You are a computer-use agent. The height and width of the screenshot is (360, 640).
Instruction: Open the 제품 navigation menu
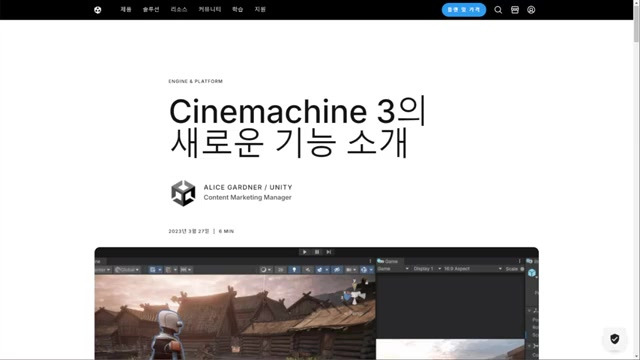[x=126, y=9]
